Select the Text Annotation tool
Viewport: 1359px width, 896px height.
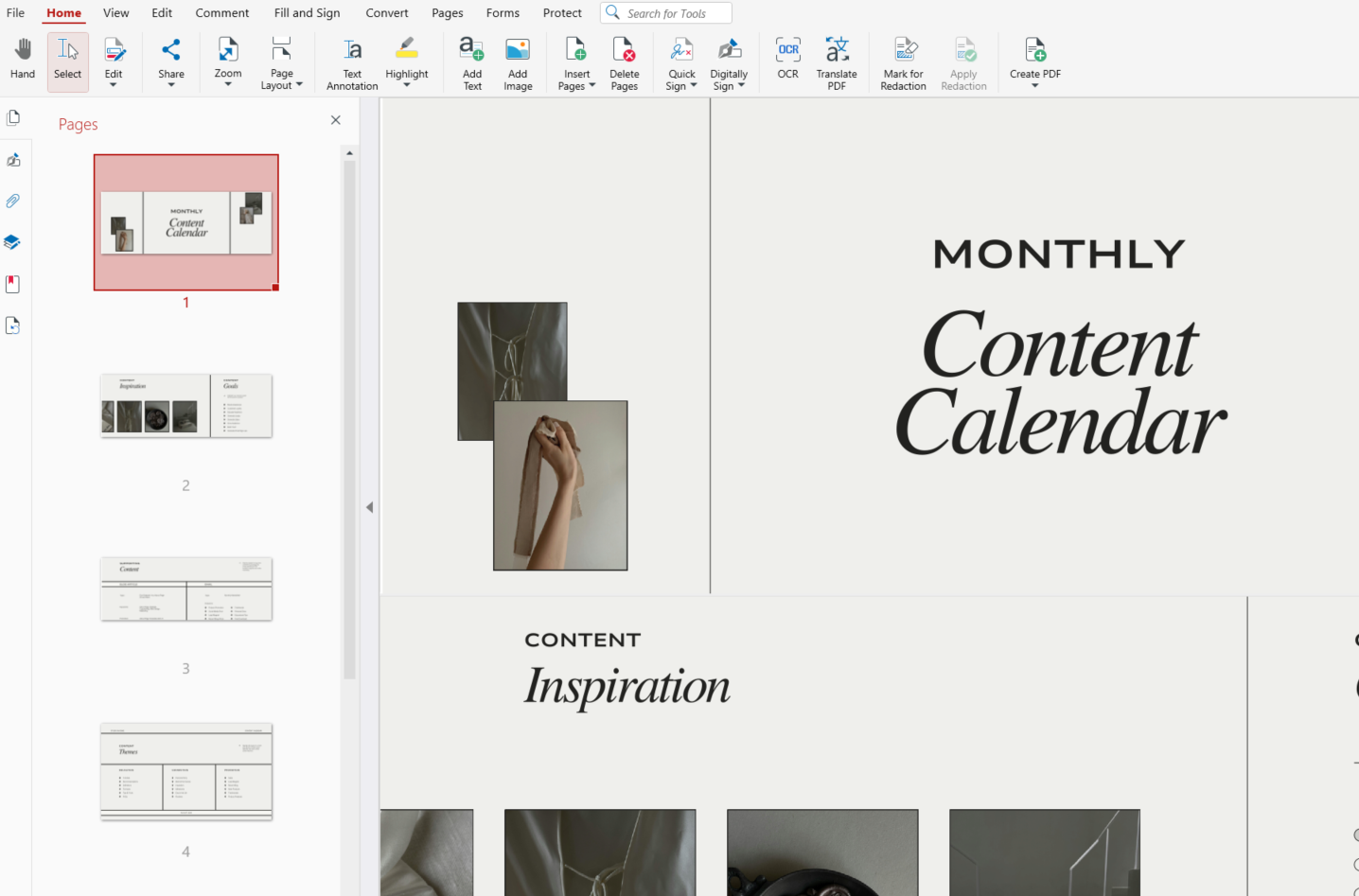click(352, 62)
